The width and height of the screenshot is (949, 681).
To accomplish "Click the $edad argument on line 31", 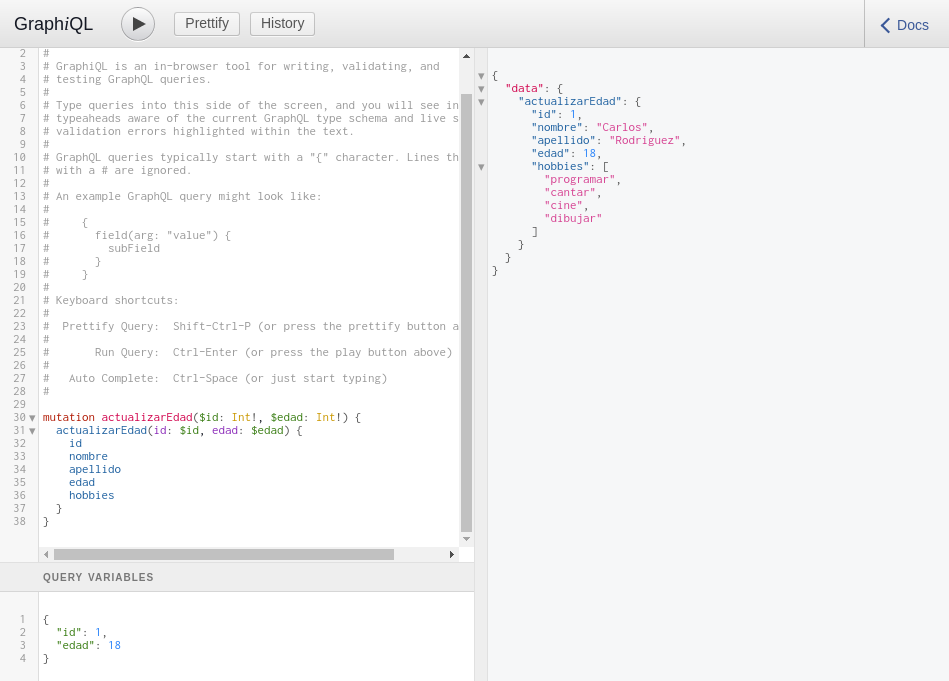I will click(268, 430).
